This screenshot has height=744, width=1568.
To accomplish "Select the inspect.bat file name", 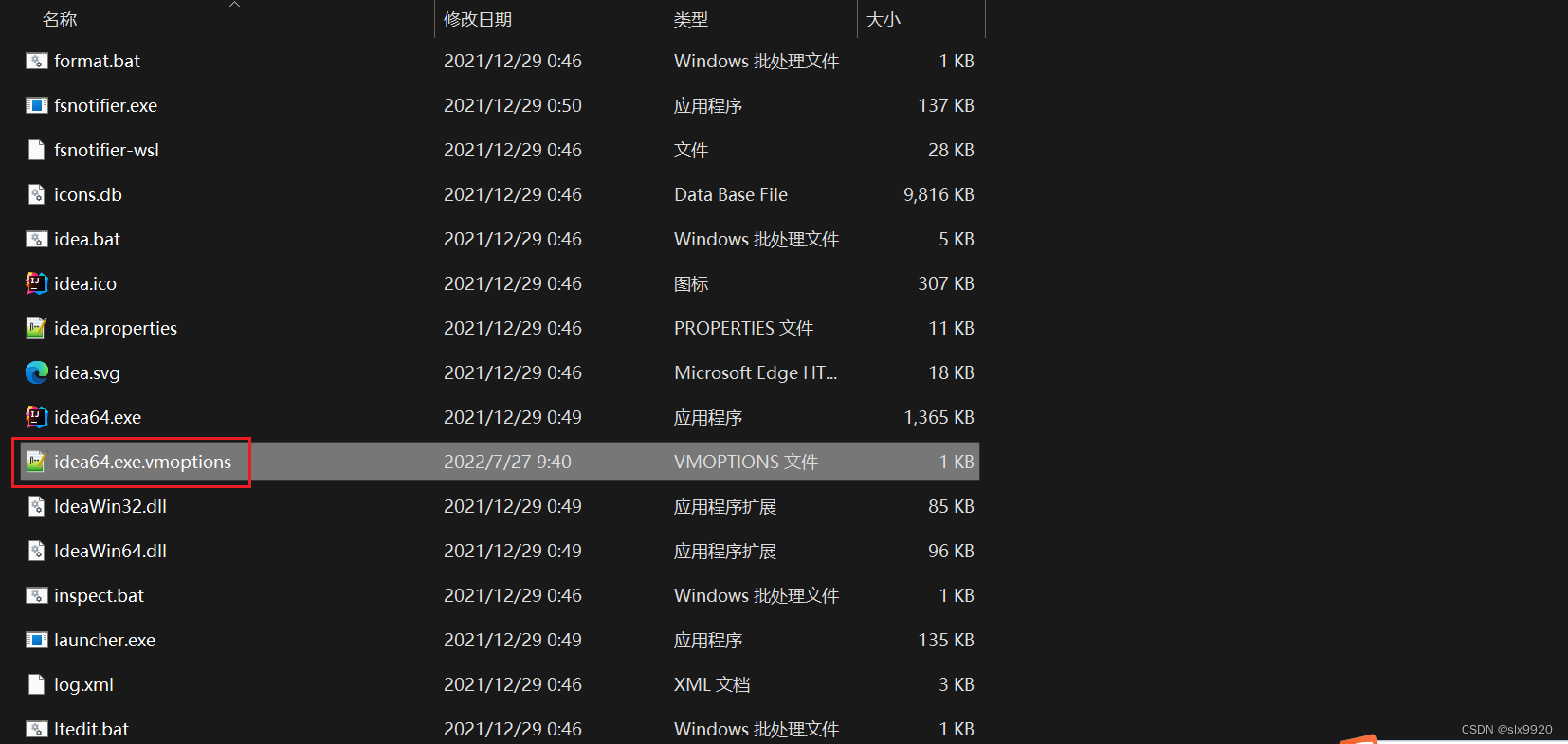I will point(99,595).
